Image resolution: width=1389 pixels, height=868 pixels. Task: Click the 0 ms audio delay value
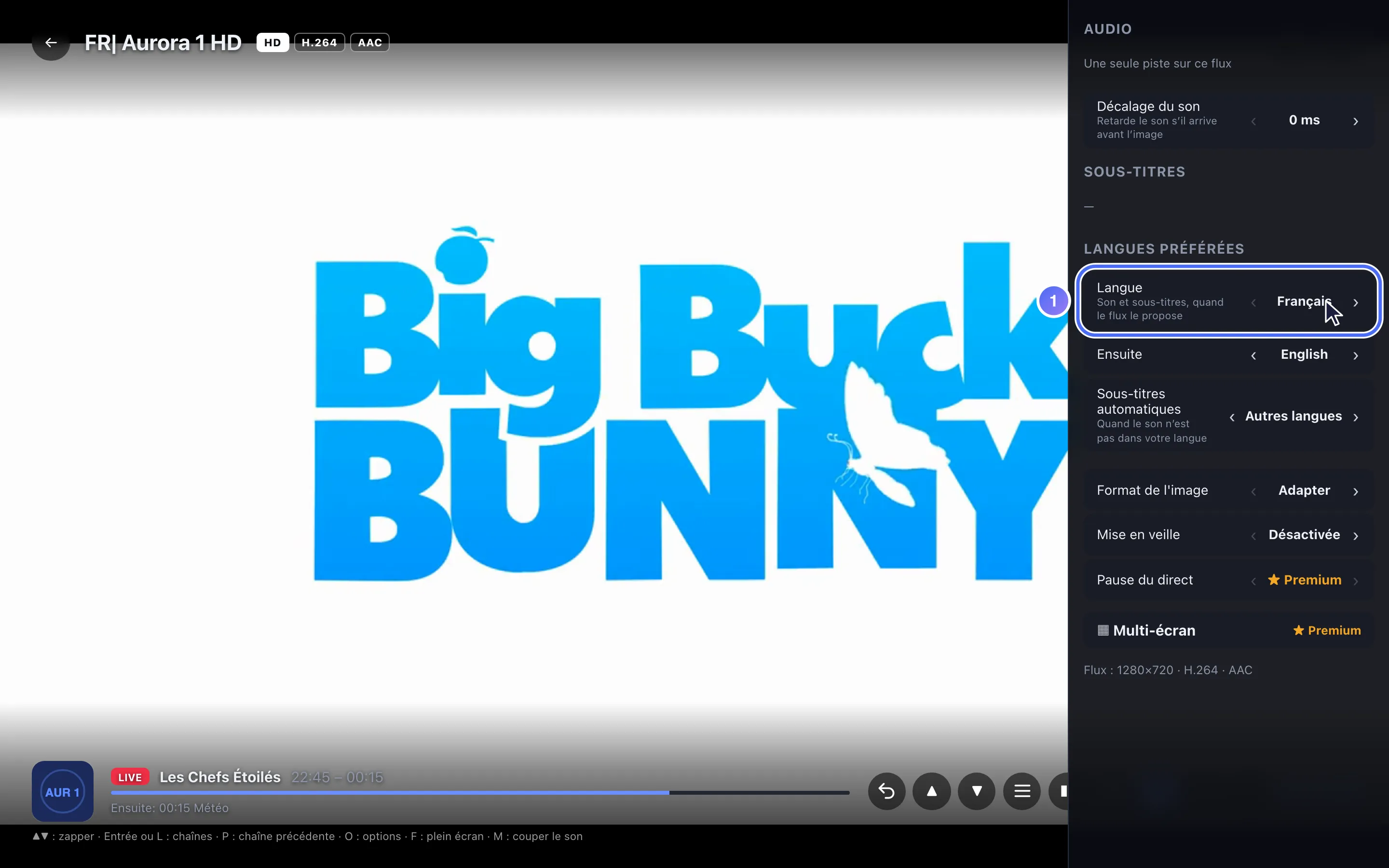coord(1304,120)
